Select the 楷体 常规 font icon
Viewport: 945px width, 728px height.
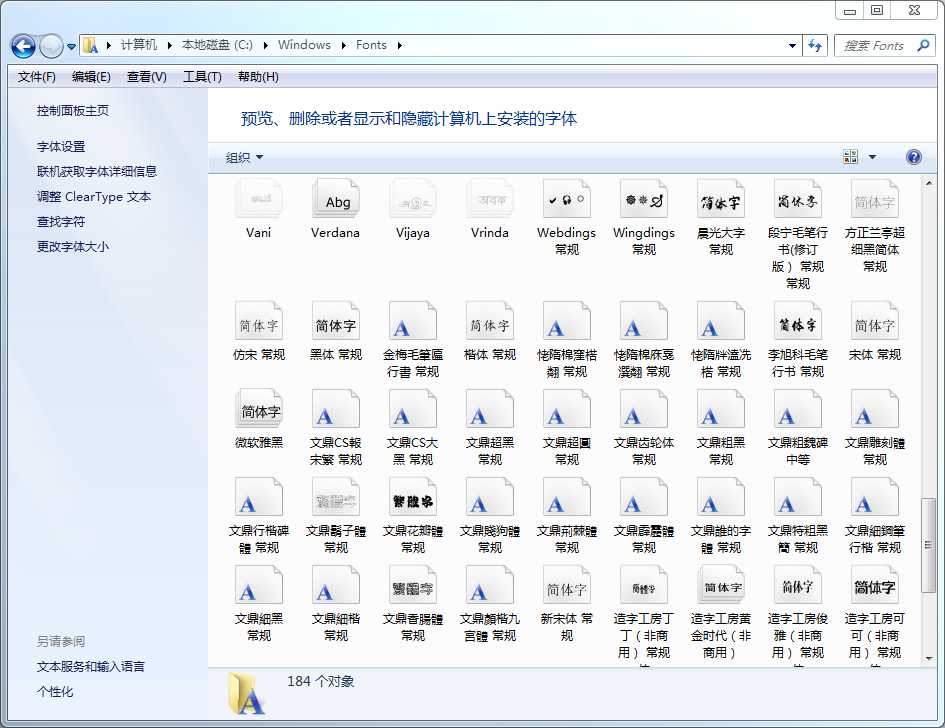(490, 322)
